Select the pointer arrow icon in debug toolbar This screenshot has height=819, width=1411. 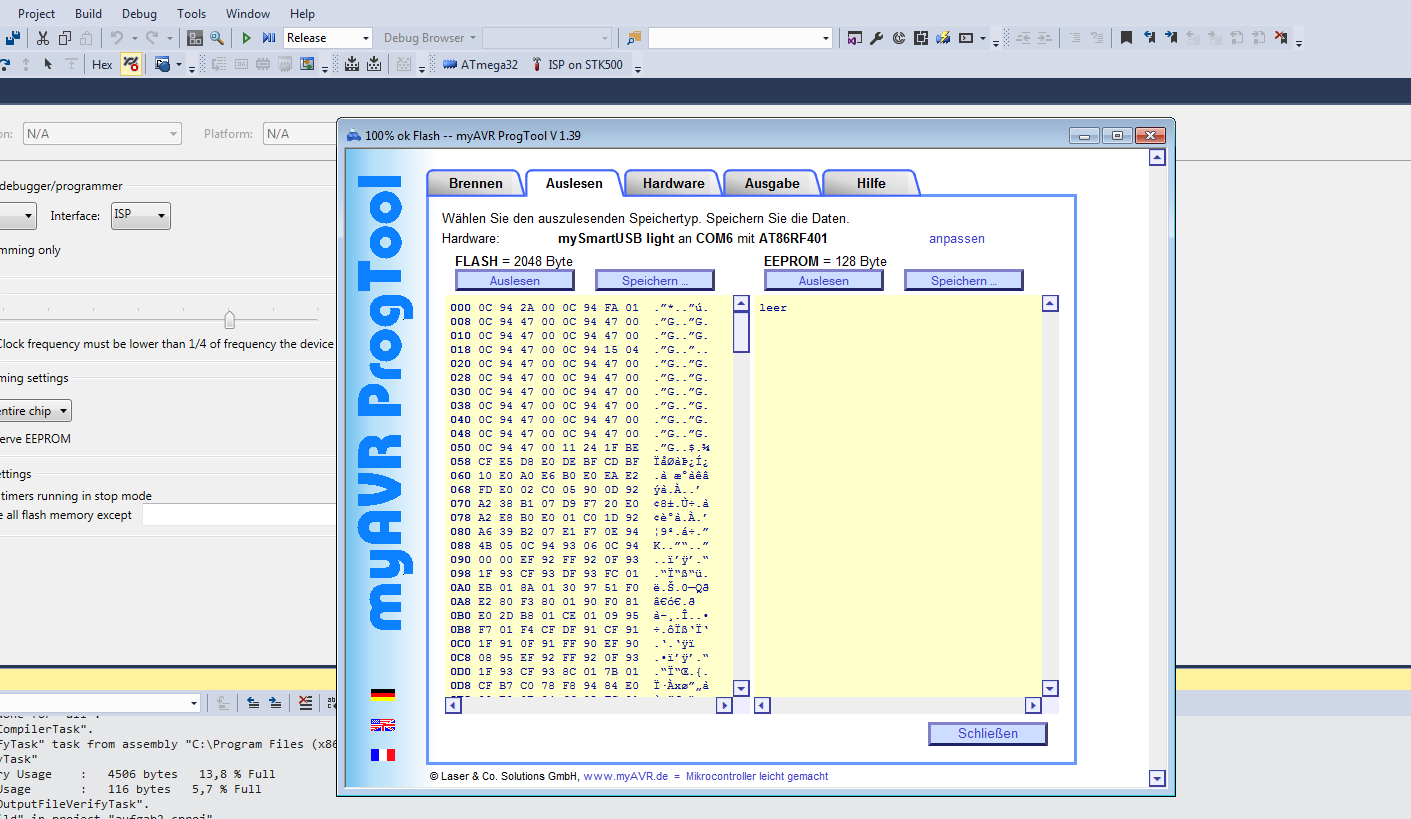coord(48,64)
